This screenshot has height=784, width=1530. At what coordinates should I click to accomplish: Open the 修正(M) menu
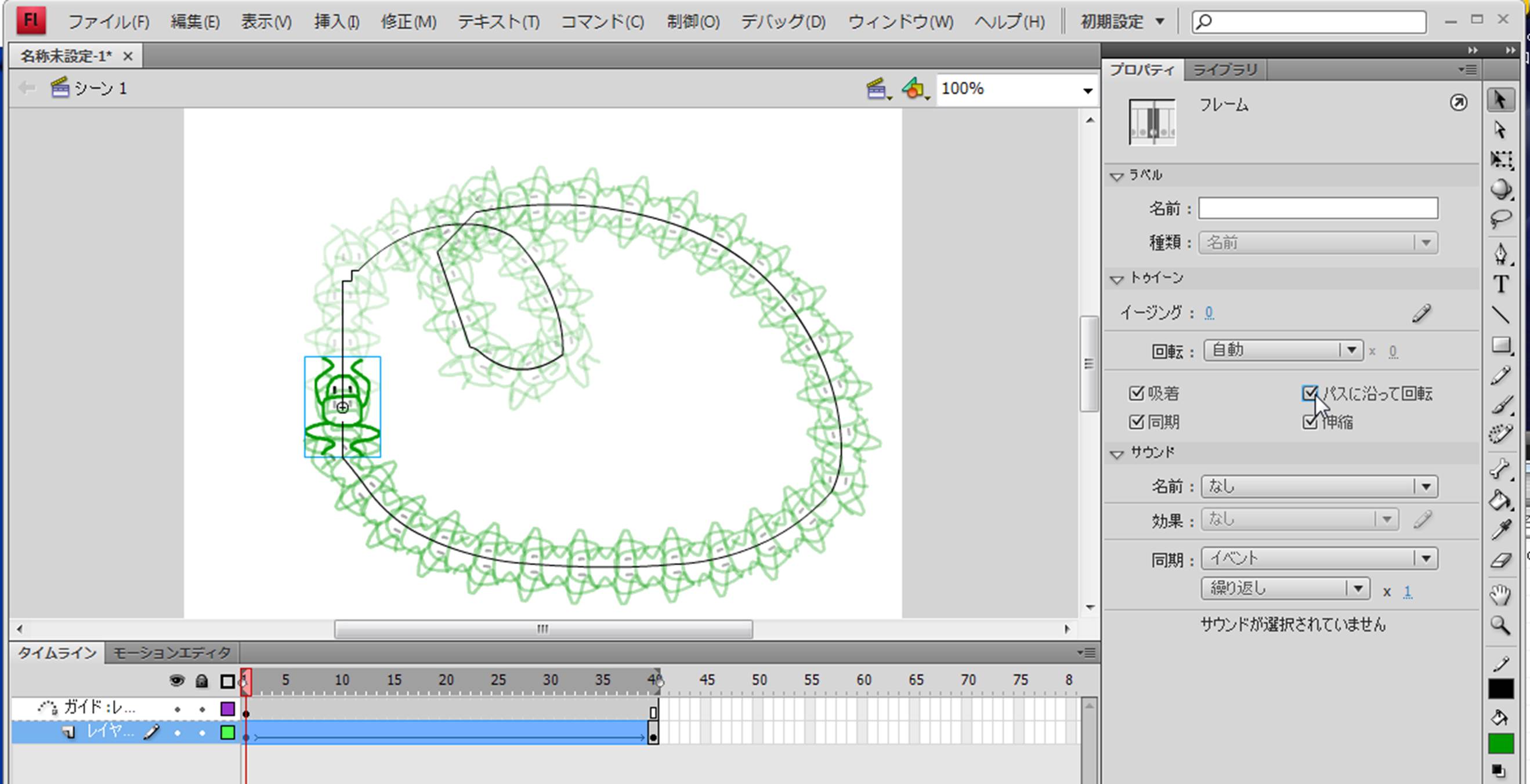(408, 23)
